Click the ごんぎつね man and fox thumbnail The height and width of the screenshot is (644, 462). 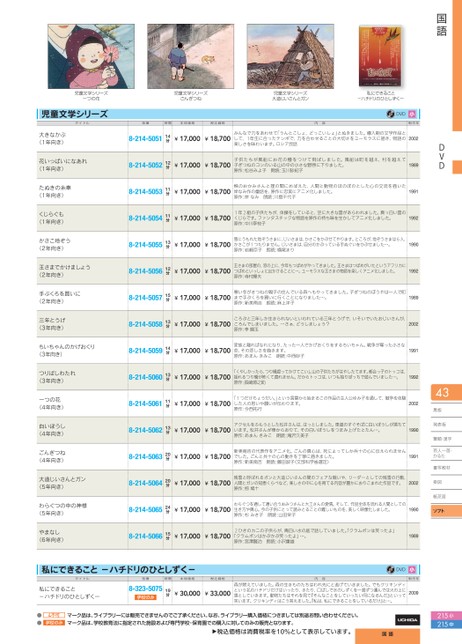point(191,56)
